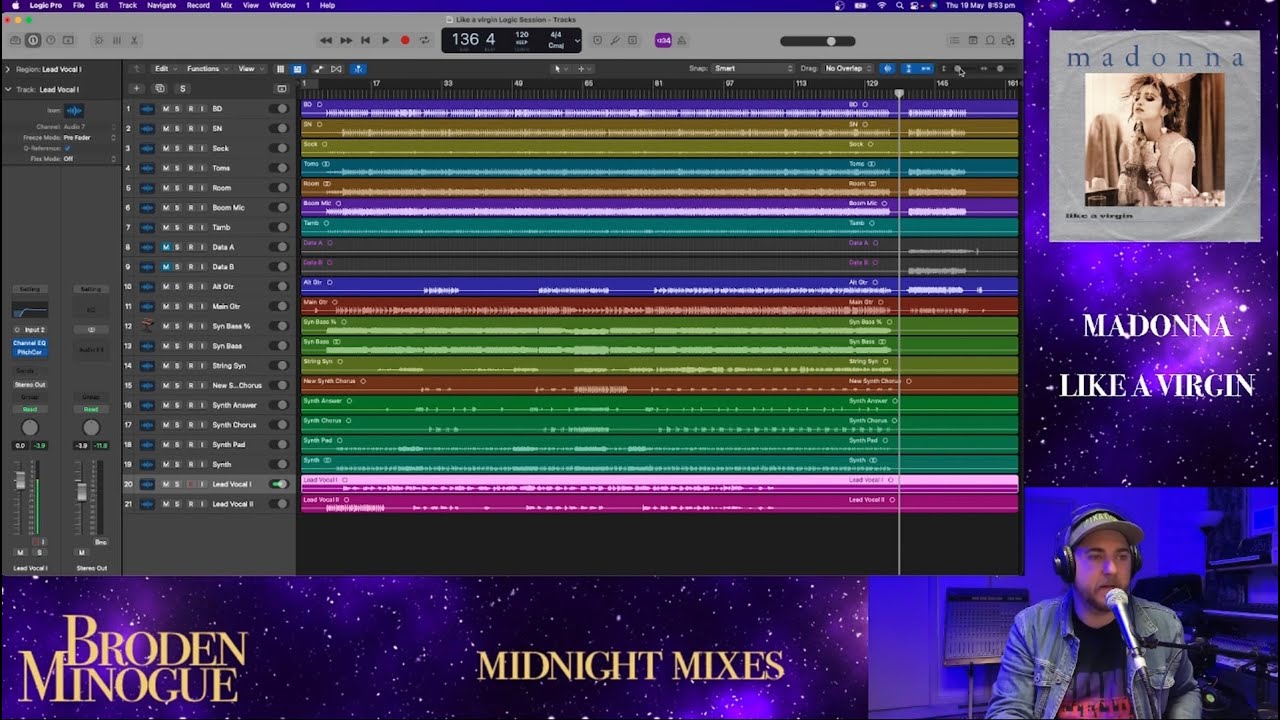Click the duplicate track icon
The width and height of the screenshot is (1280, 720).
tap(160, 89)
